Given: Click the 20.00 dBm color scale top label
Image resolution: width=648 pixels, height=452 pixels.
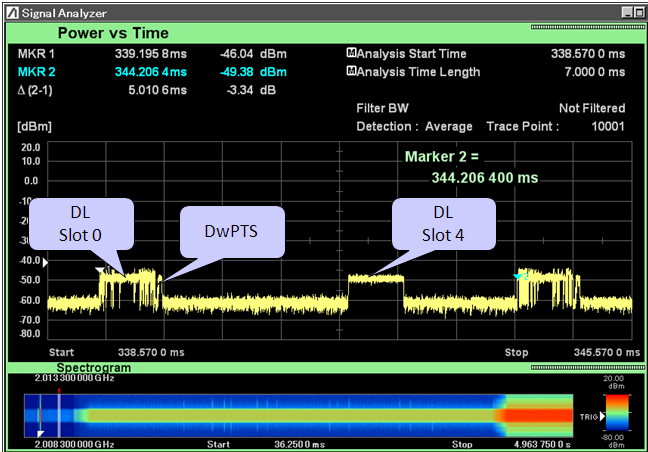Looking at the screenshot, I should click(614, 382).
